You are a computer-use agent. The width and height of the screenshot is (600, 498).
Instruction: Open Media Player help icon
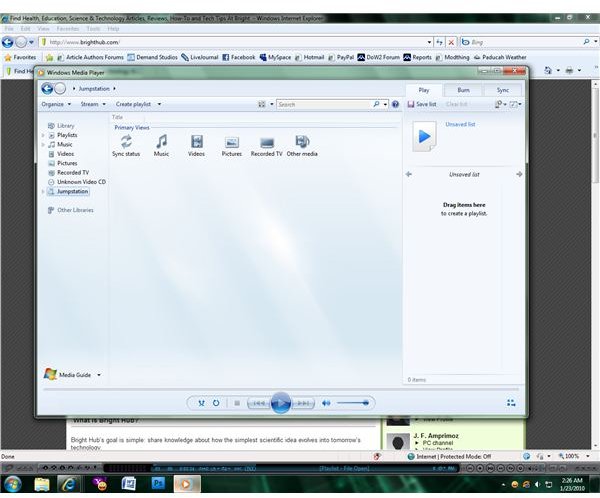coord(395,104)
